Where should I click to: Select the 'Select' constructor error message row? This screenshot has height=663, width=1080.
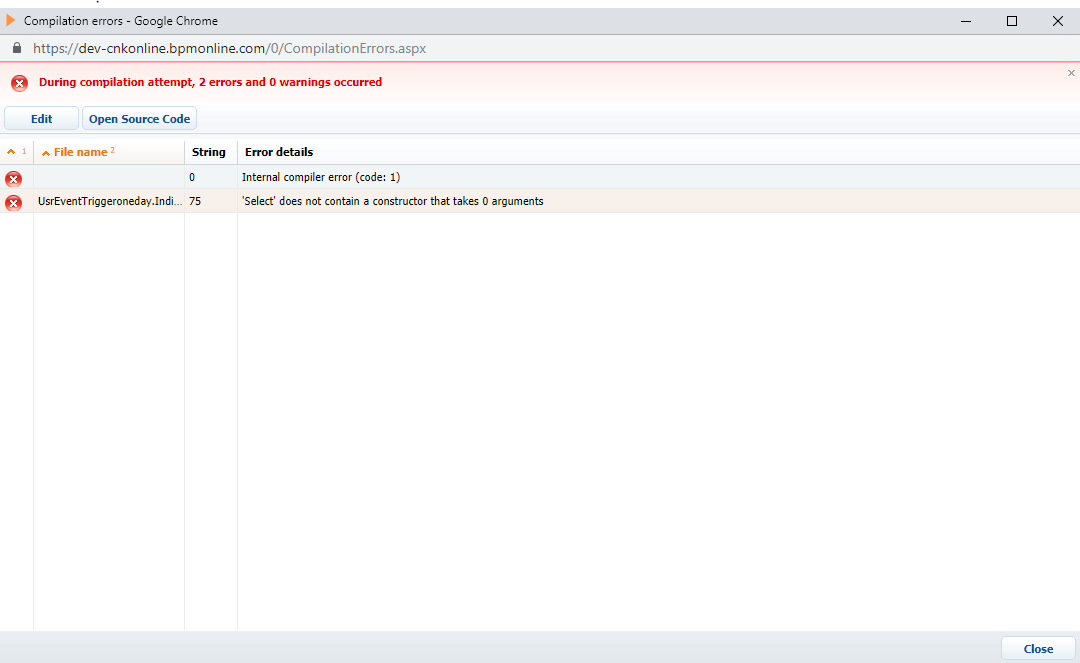point(540,201)
